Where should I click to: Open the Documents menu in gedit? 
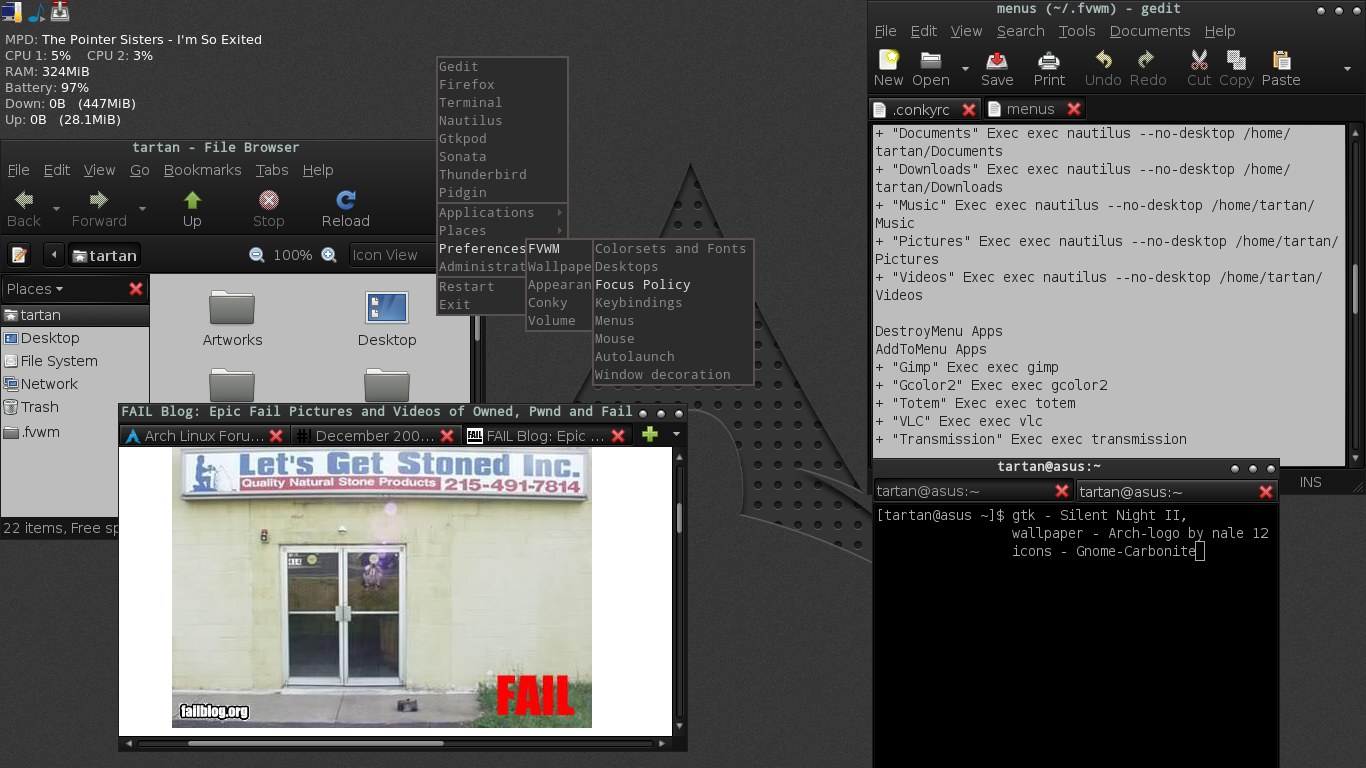point(1150,31)
